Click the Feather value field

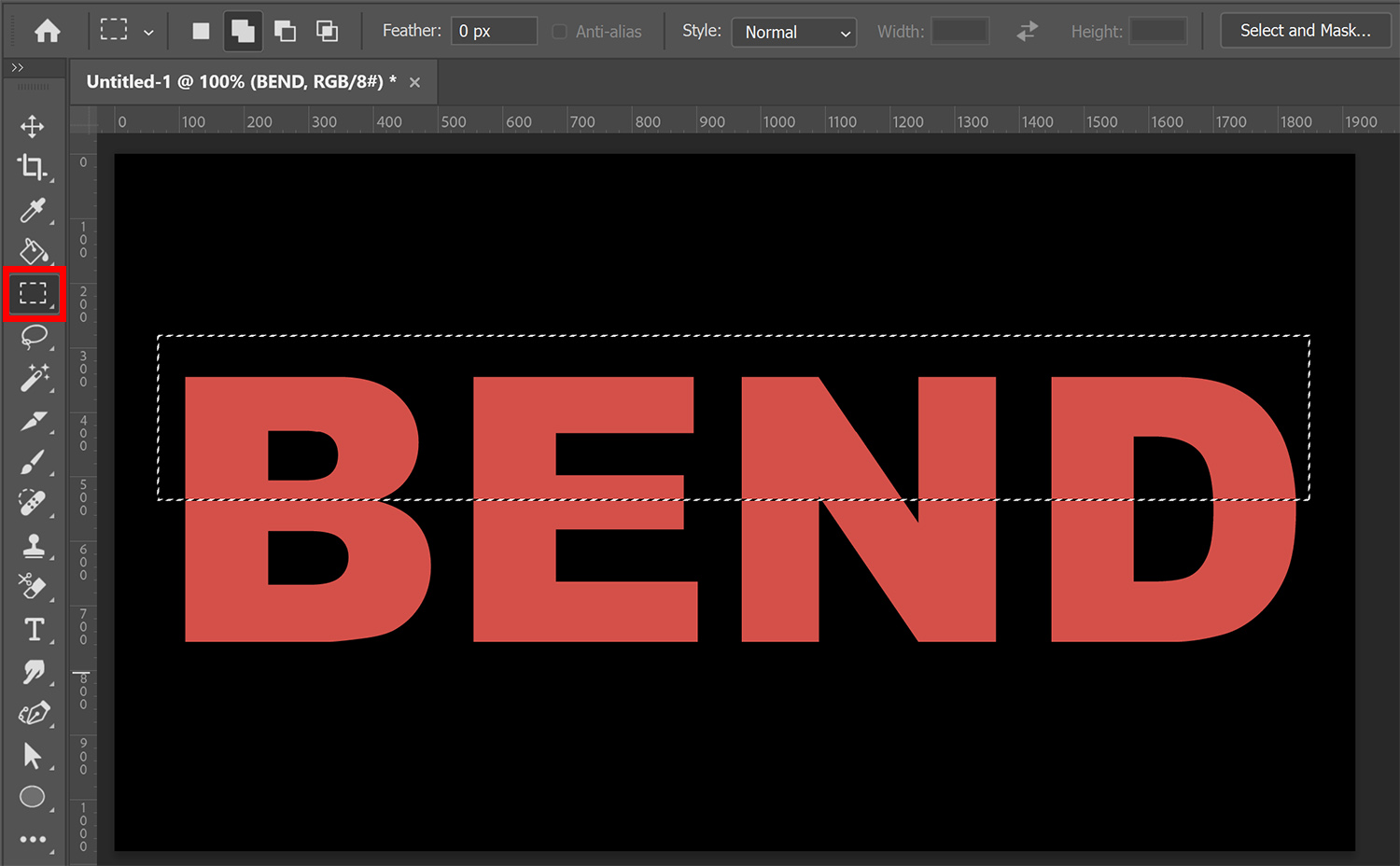pyautogui.click(x=493, y=30)
